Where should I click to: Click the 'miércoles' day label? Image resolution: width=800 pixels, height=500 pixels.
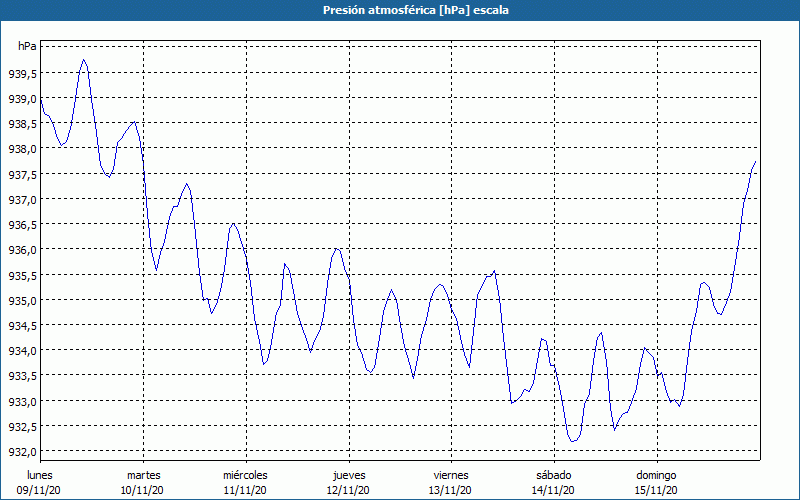[x=245, y=475]
